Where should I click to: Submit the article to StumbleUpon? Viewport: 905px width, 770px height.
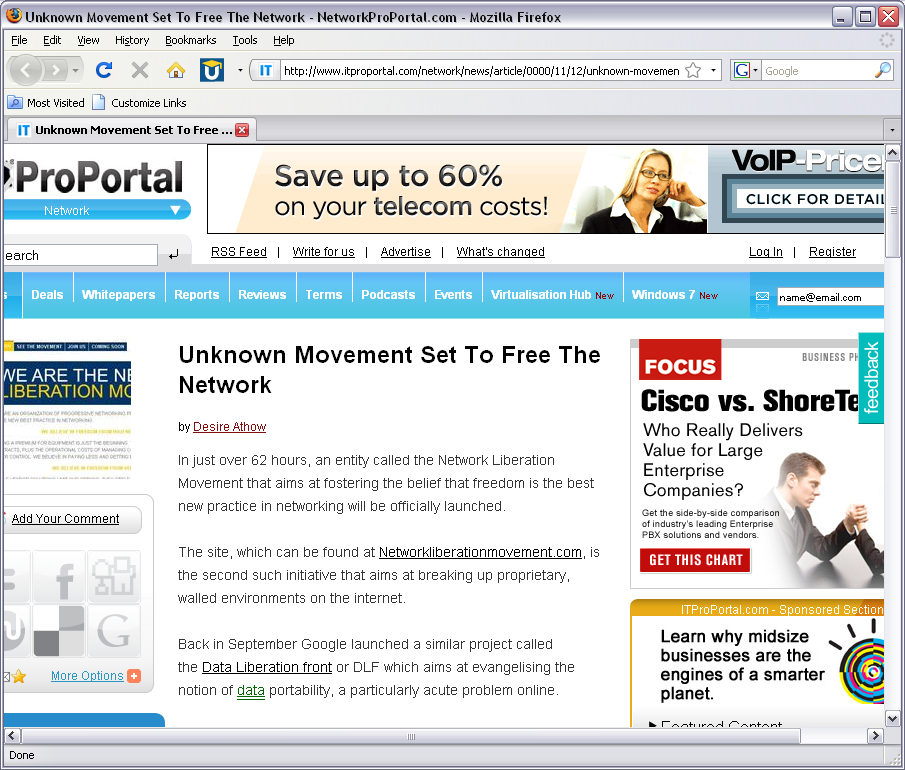click(13, 628)
